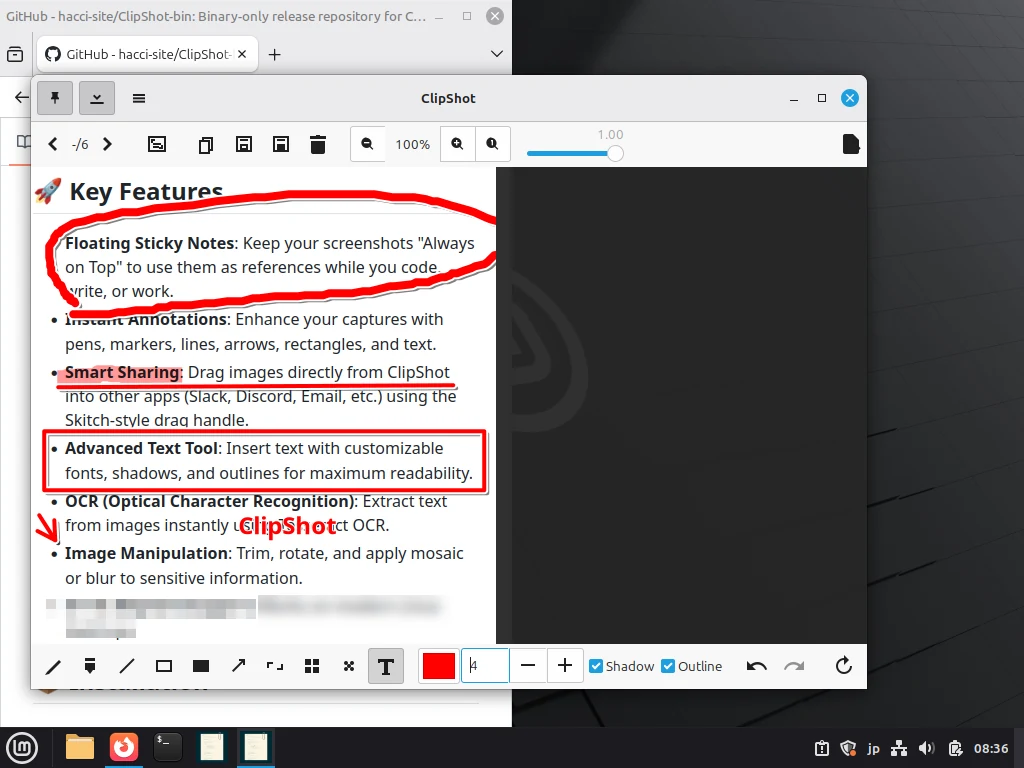Click the 100% zoom level display
Image resolution: width=1024 pixels, height=768 pixels.
[413, 144]
